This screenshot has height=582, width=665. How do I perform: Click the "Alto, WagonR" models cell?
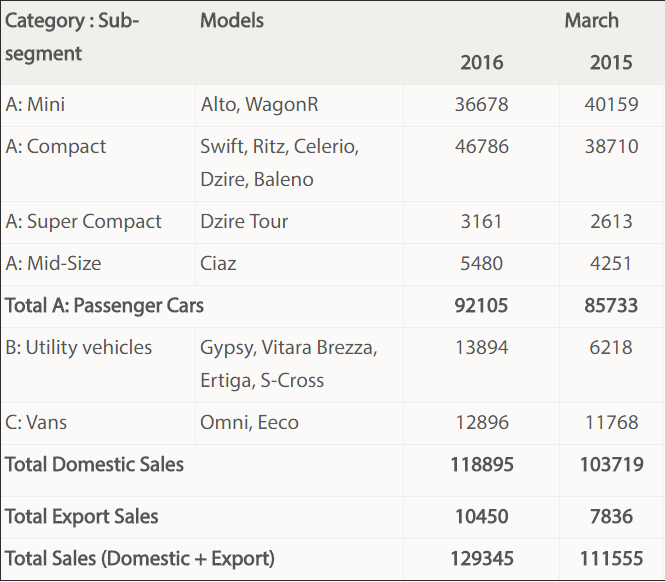tap(259, 104)
